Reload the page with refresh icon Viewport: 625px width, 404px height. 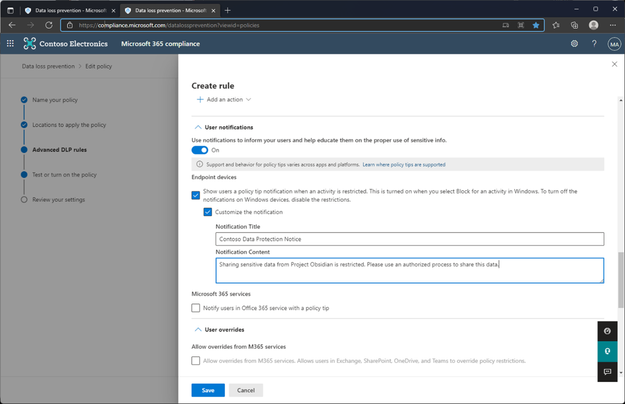[x=49, y=25]
